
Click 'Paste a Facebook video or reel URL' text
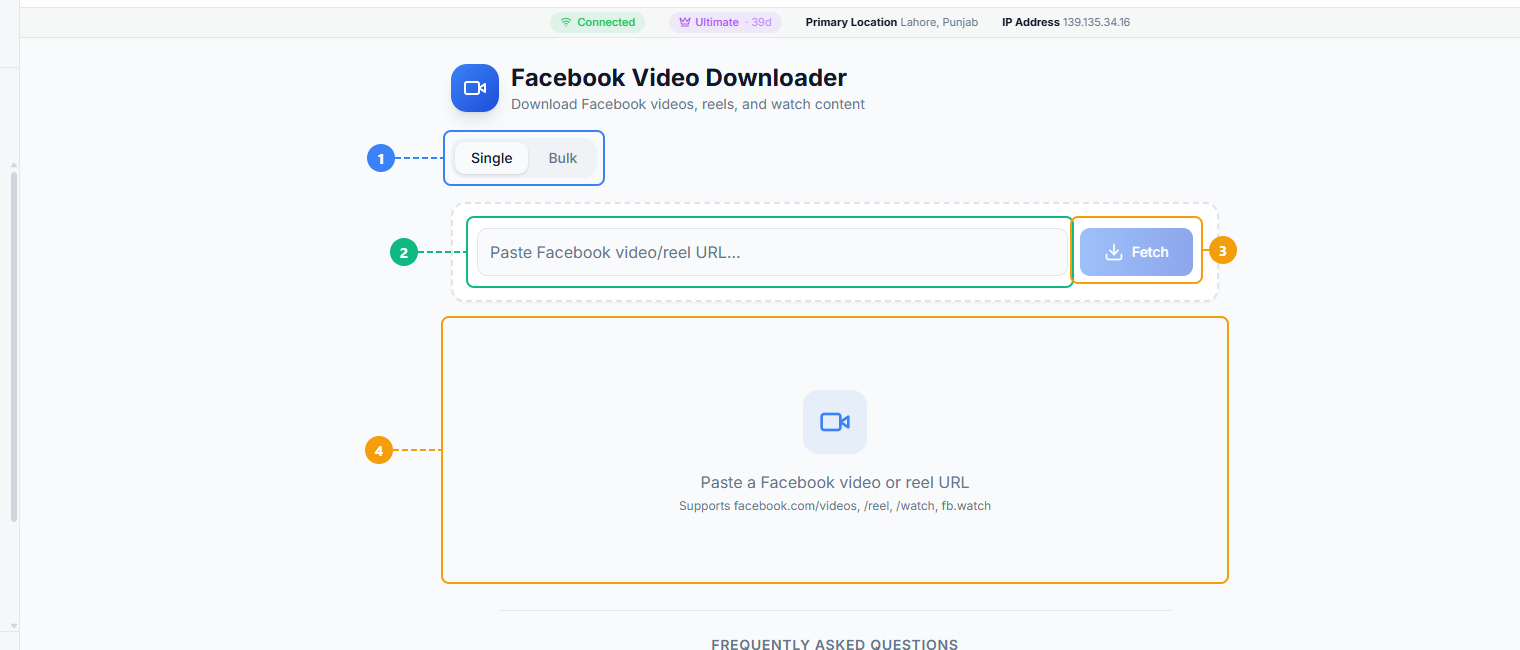click(x=835, y=482)
